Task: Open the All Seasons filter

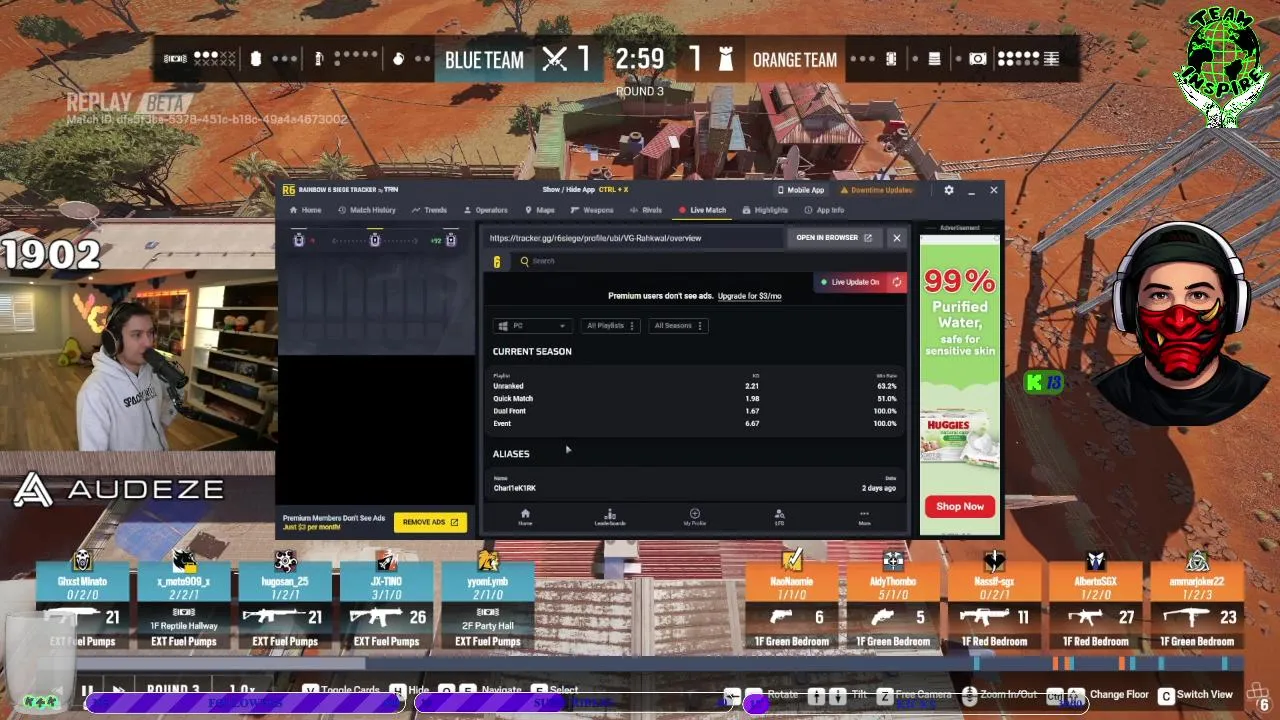Action: click(678, 326)
